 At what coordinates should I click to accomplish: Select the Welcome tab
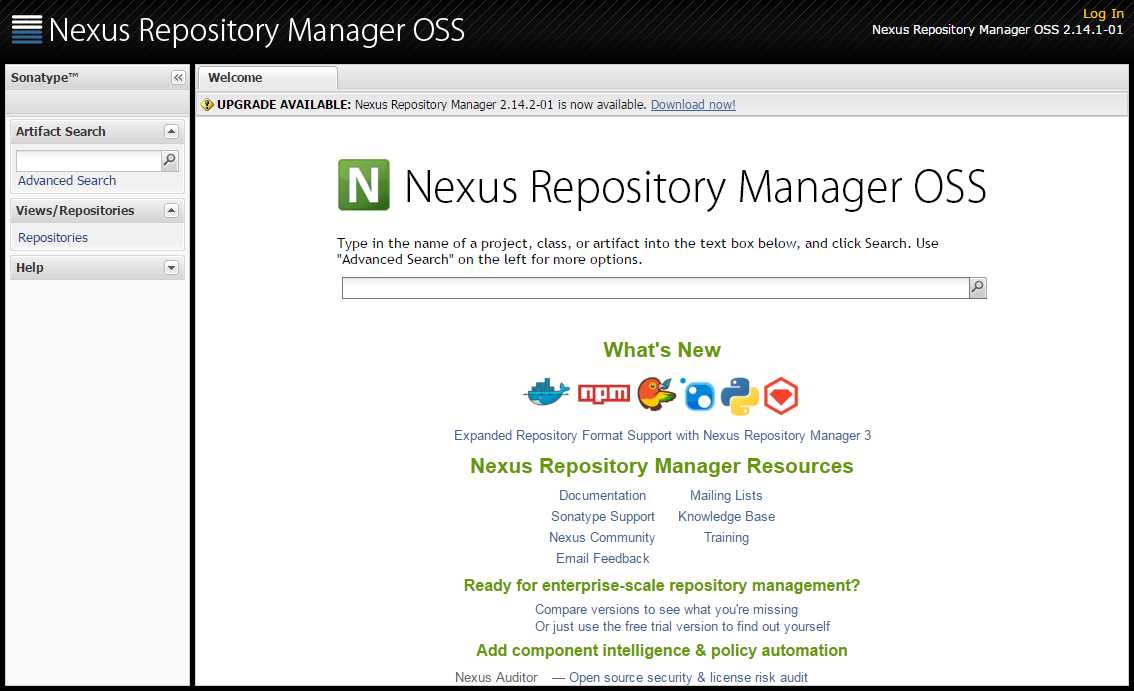tap(266, 77)
